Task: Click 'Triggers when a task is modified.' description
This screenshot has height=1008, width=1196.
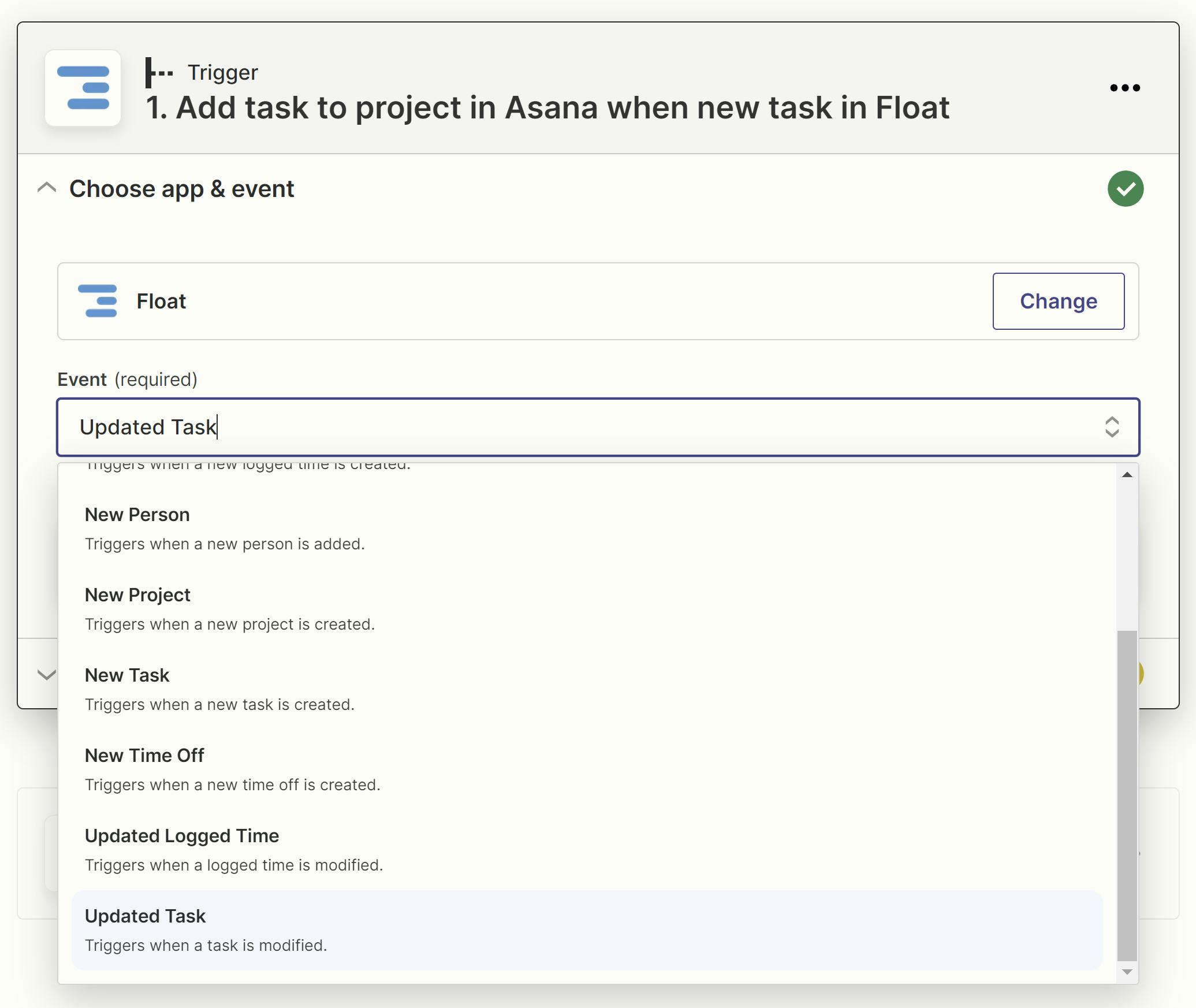Action: [x=206, y=946]
